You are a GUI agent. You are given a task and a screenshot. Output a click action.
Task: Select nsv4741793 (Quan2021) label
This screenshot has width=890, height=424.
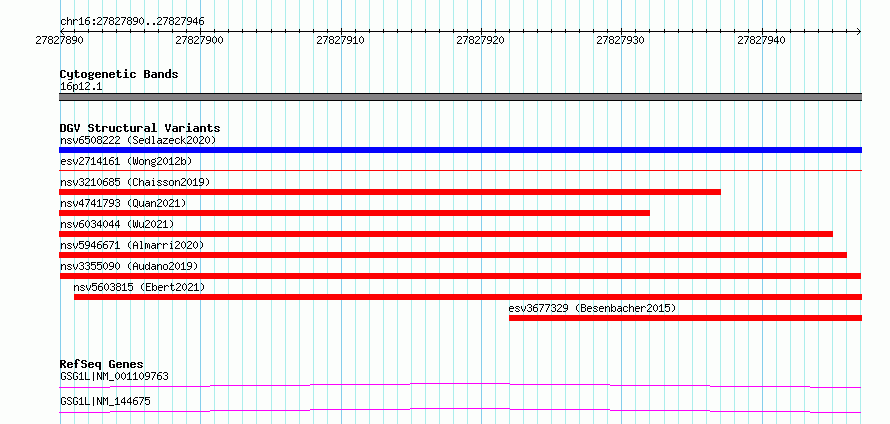coord(123,203)
